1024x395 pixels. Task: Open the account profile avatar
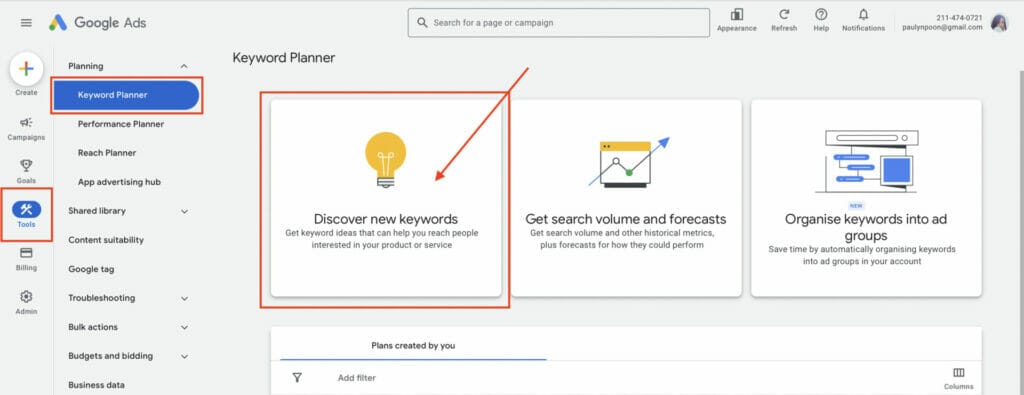999,23
